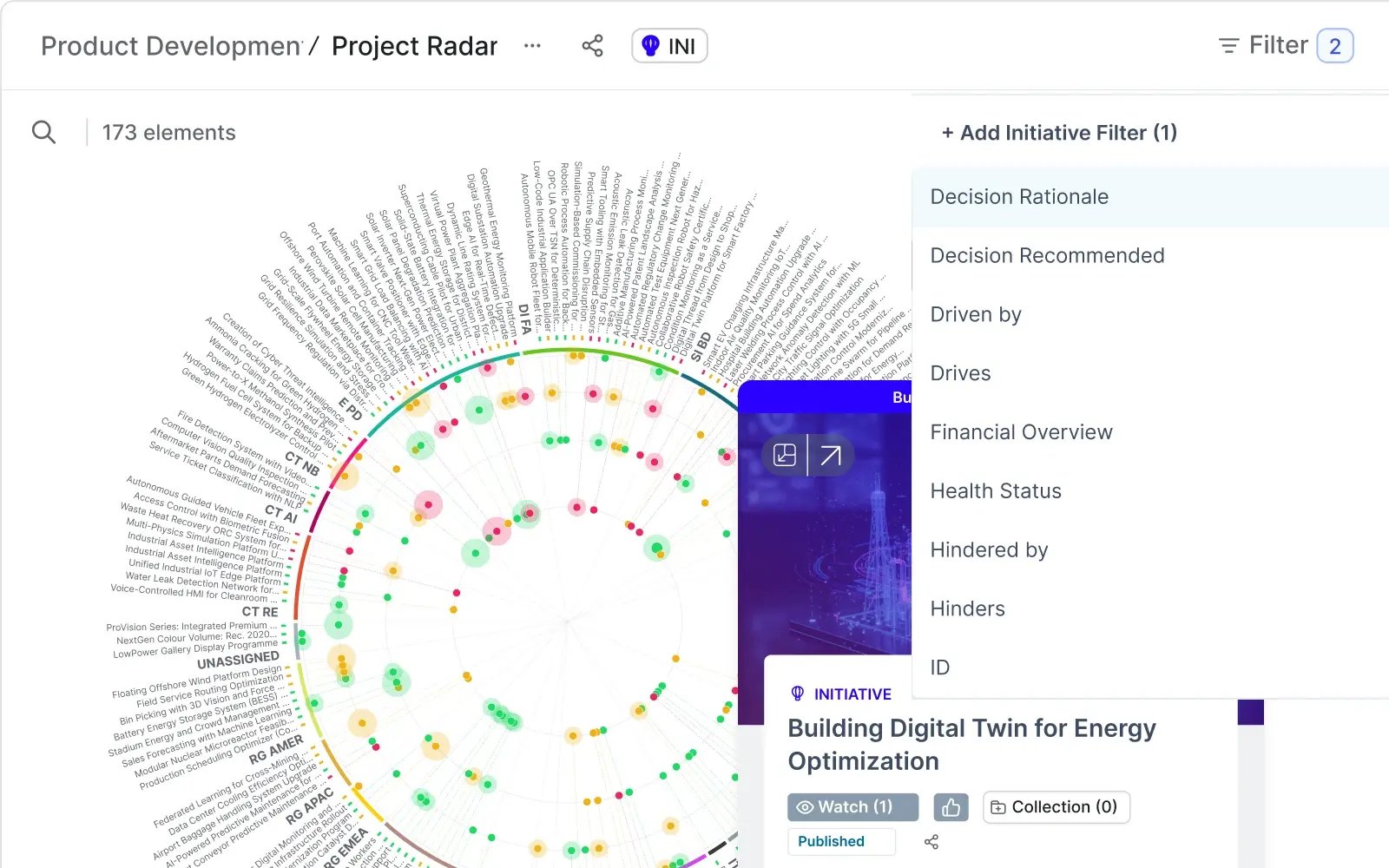
Task: Select Decision Rationale filter option
Action: 1150,197
